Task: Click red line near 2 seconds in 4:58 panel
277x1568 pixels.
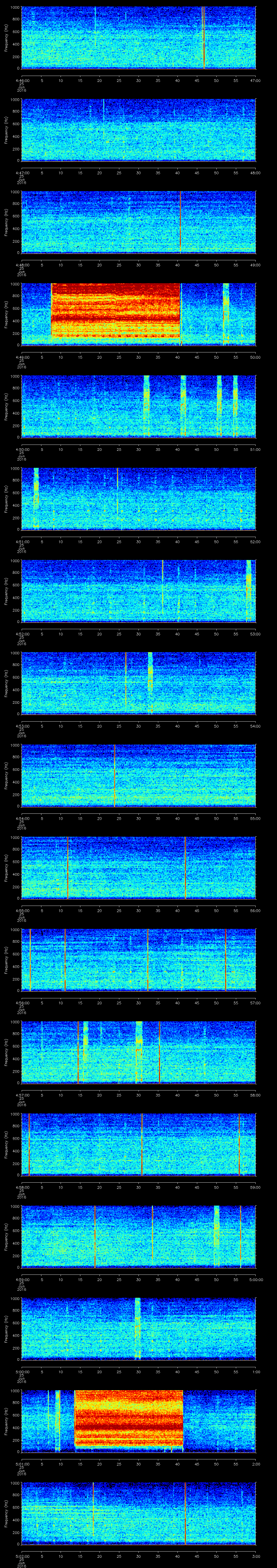Action: click(29, 1144)
